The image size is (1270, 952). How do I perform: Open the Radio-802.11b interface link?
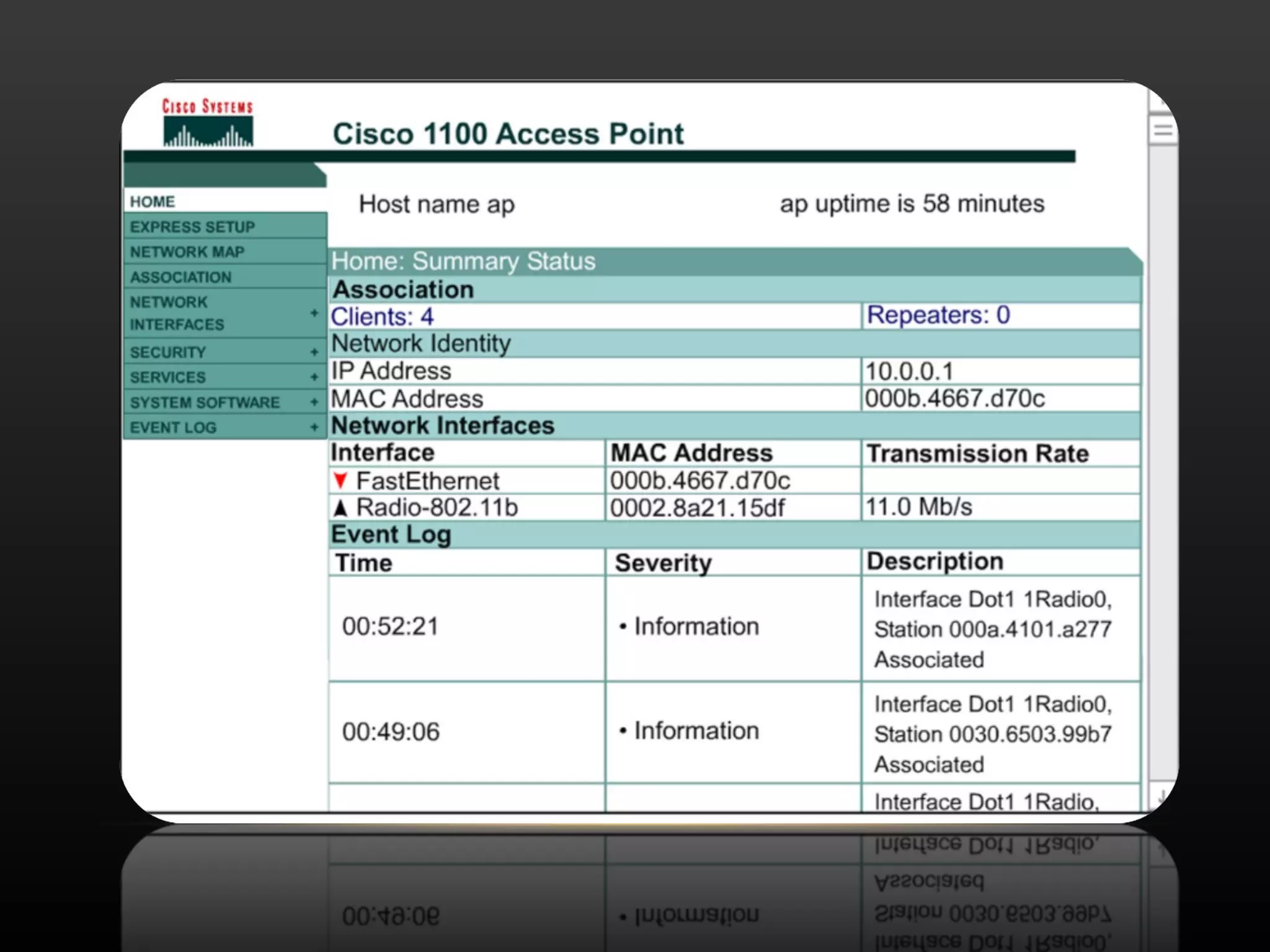[437, 508]
